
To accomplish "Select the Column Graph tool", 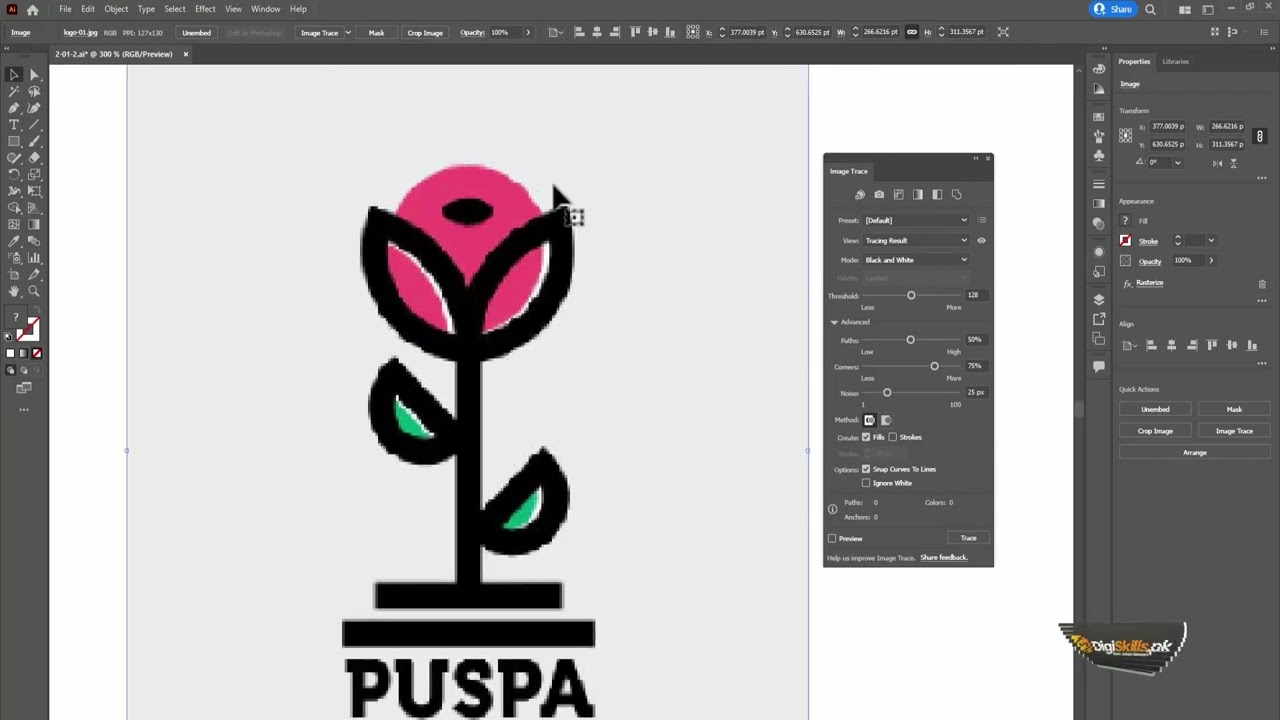I will 34,258.
